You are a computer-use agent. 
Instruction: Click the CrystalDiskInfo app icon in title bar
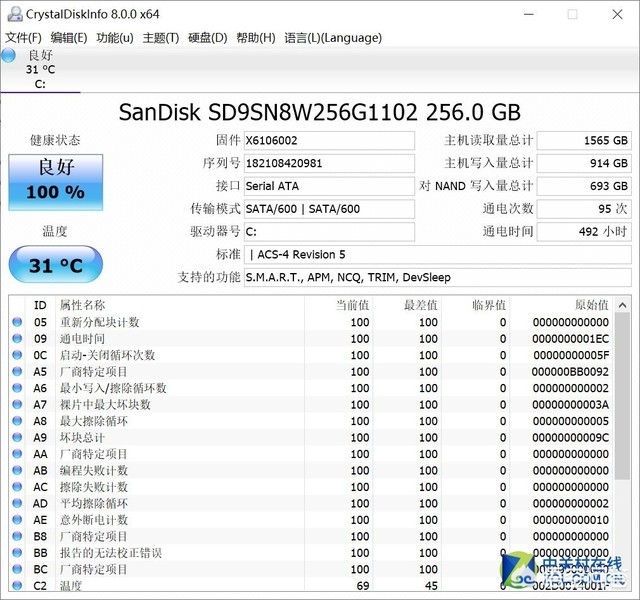[x=15, y=14]
